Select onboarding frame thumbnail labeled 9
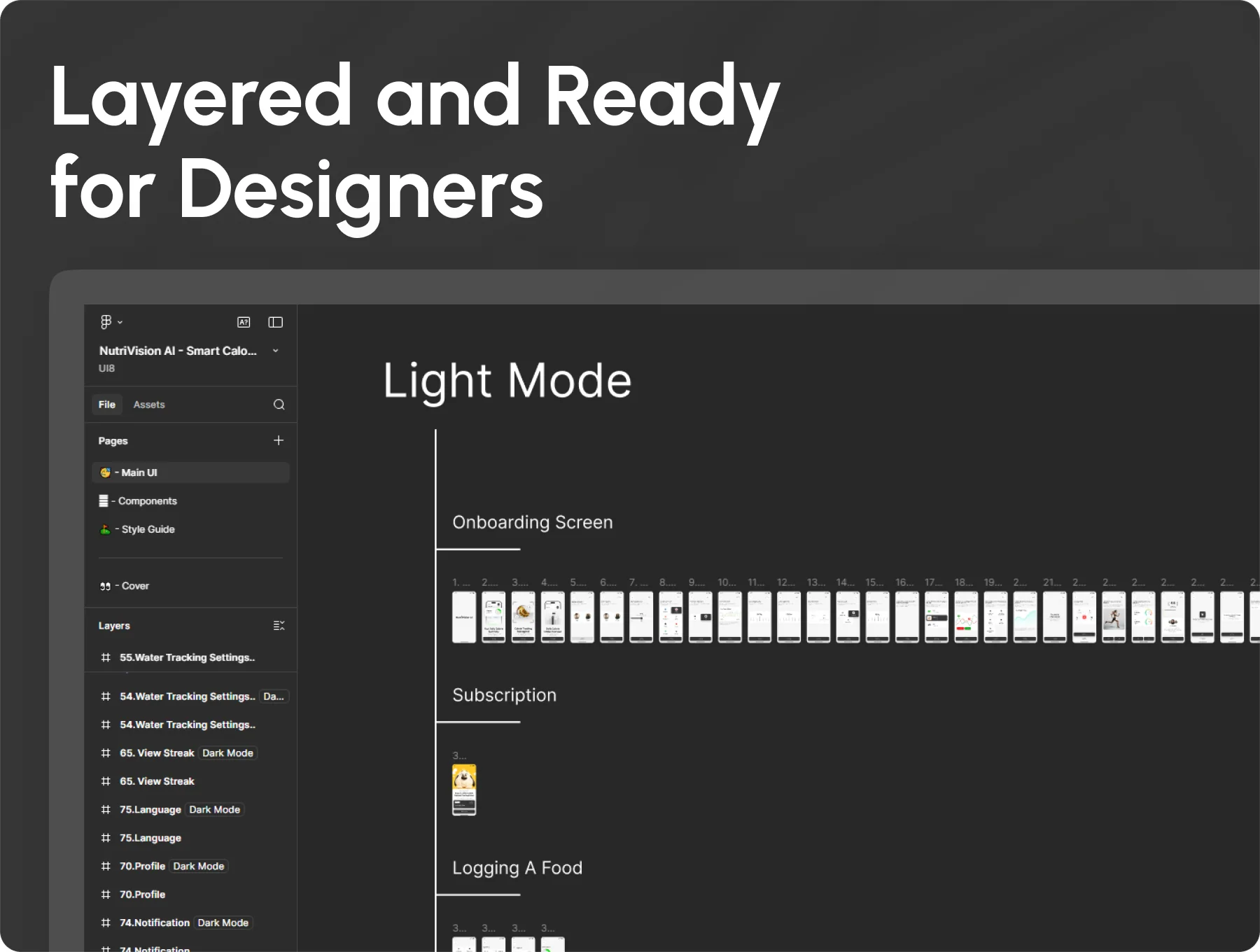 point(700,617)
